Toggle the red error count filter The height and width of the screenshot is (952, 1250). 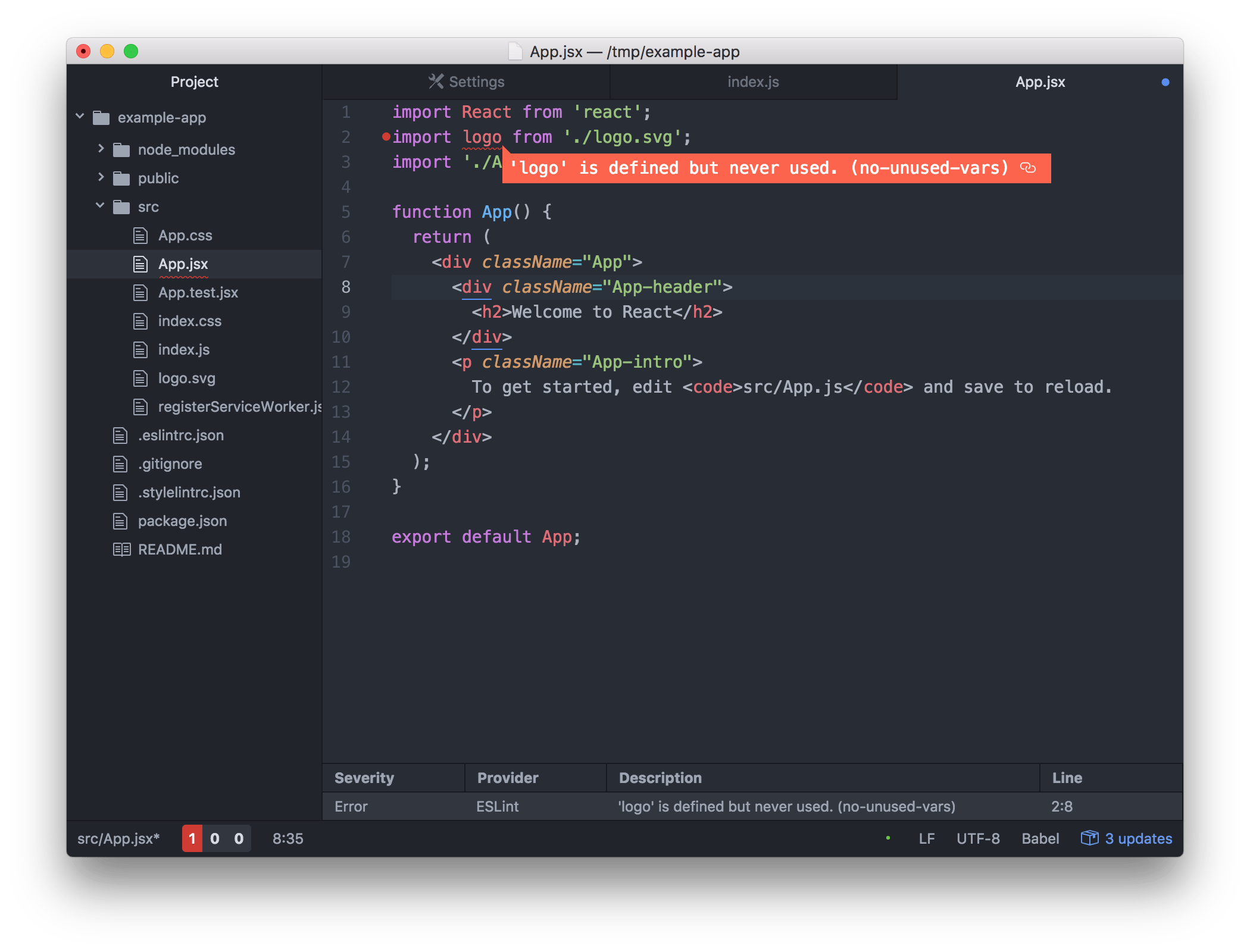point(192,839)
